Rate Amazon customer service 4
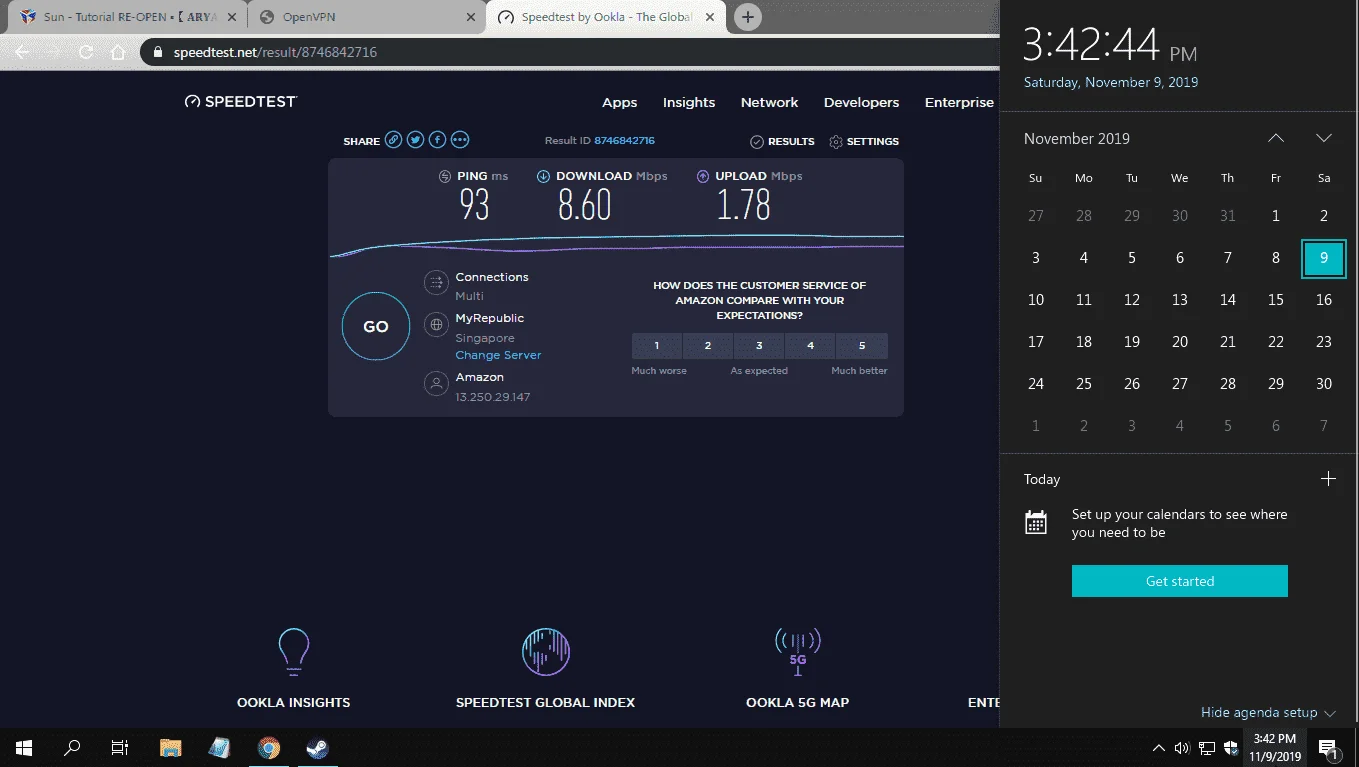Image resolution: width=1359 pixels, height=767 pixels. 810,346
